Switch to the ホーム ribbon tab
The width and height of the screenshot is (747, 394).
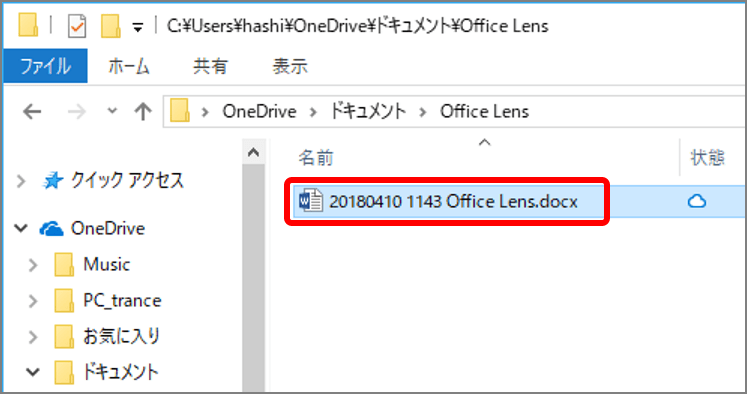click(129, 66)
